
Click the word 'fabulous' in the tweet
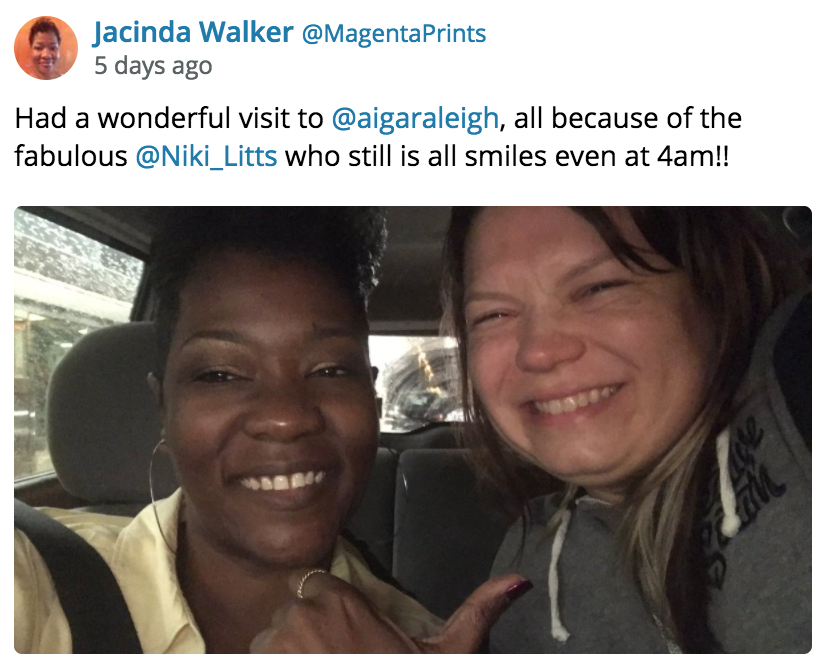(71, 156)
